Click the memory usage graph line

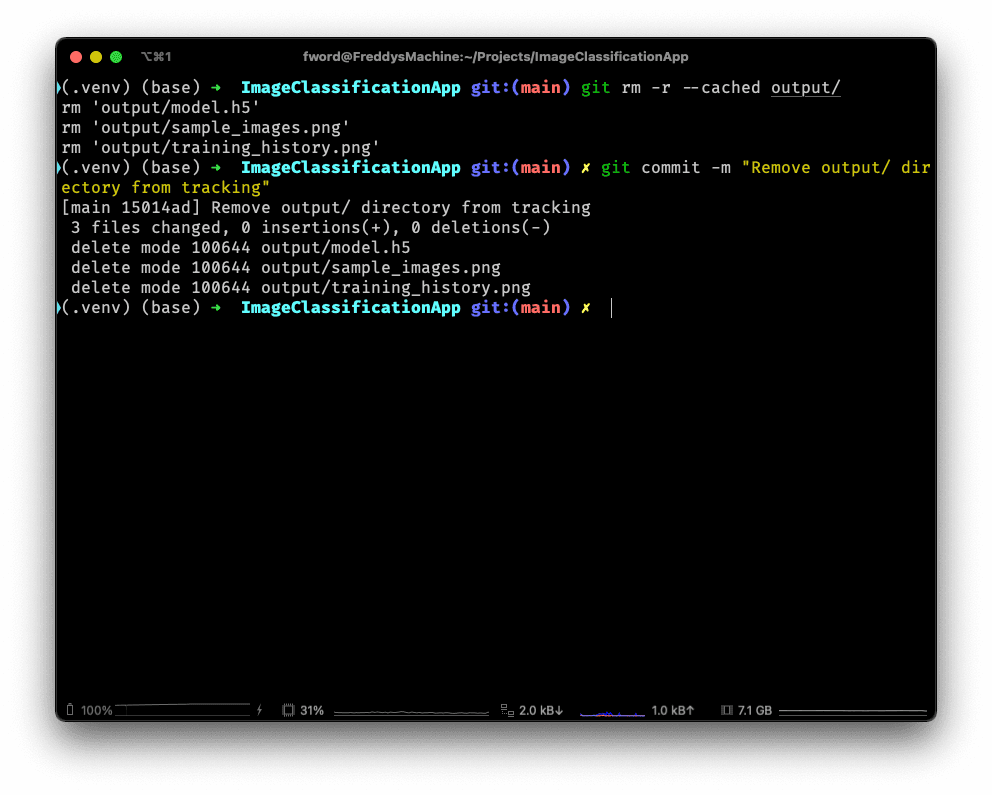click(x=853, y=712)
